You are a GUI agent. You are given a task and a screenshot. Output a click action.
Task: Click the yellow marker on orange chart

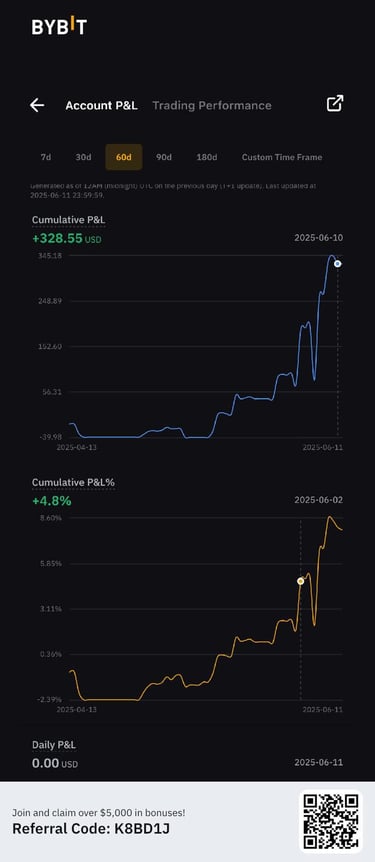(x=300, y=581)
